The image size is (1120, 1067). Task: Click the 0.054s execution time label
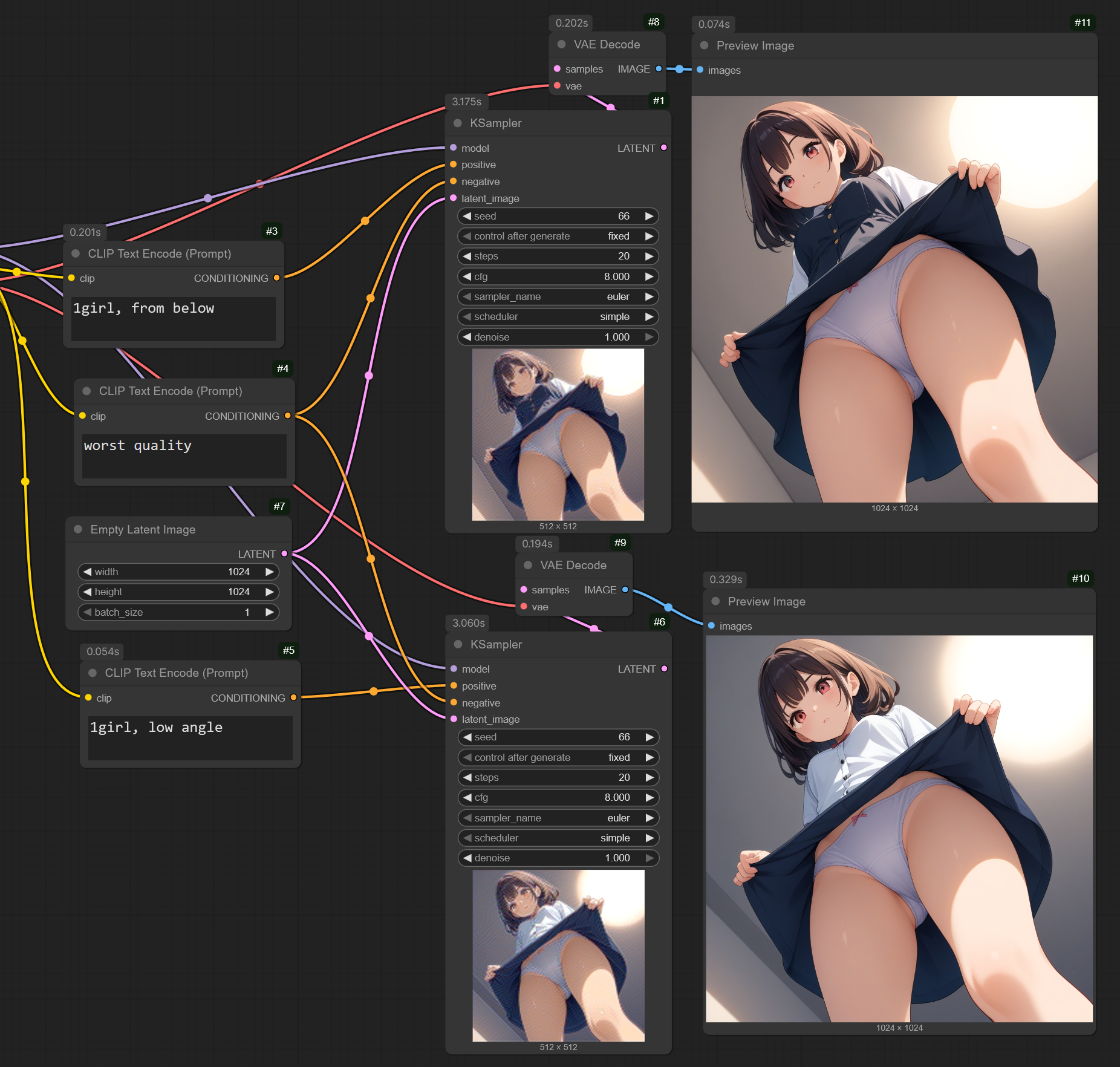pos(103,651)
